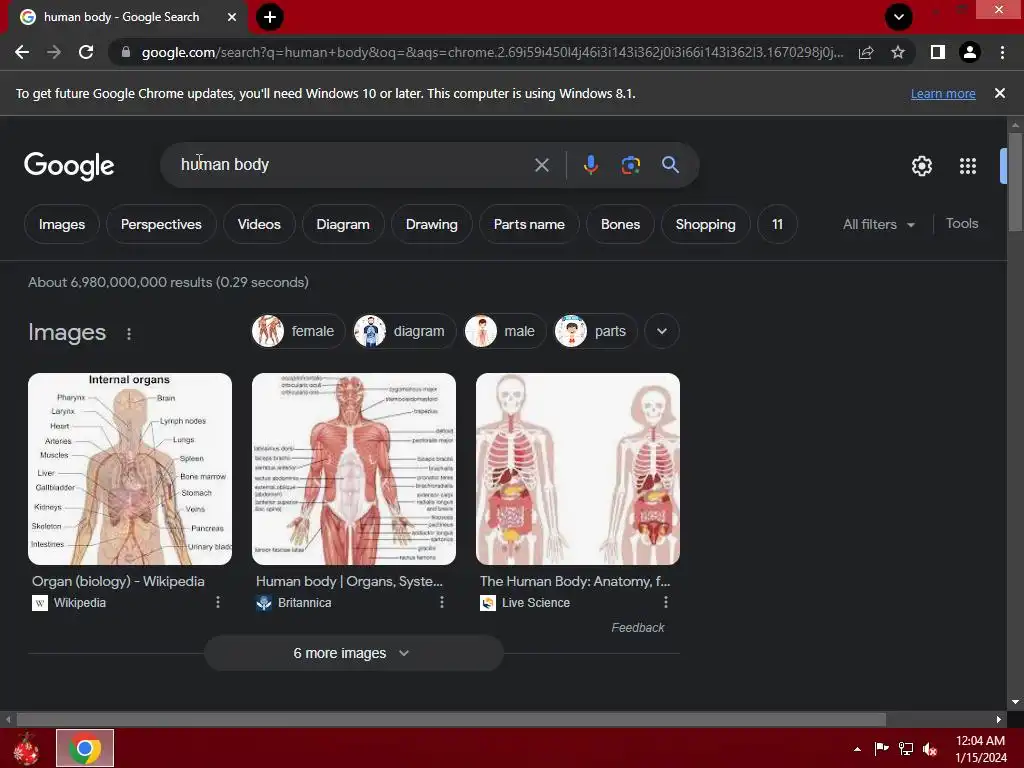View site information lock icon
The image size is (1024, 768).
126,52
